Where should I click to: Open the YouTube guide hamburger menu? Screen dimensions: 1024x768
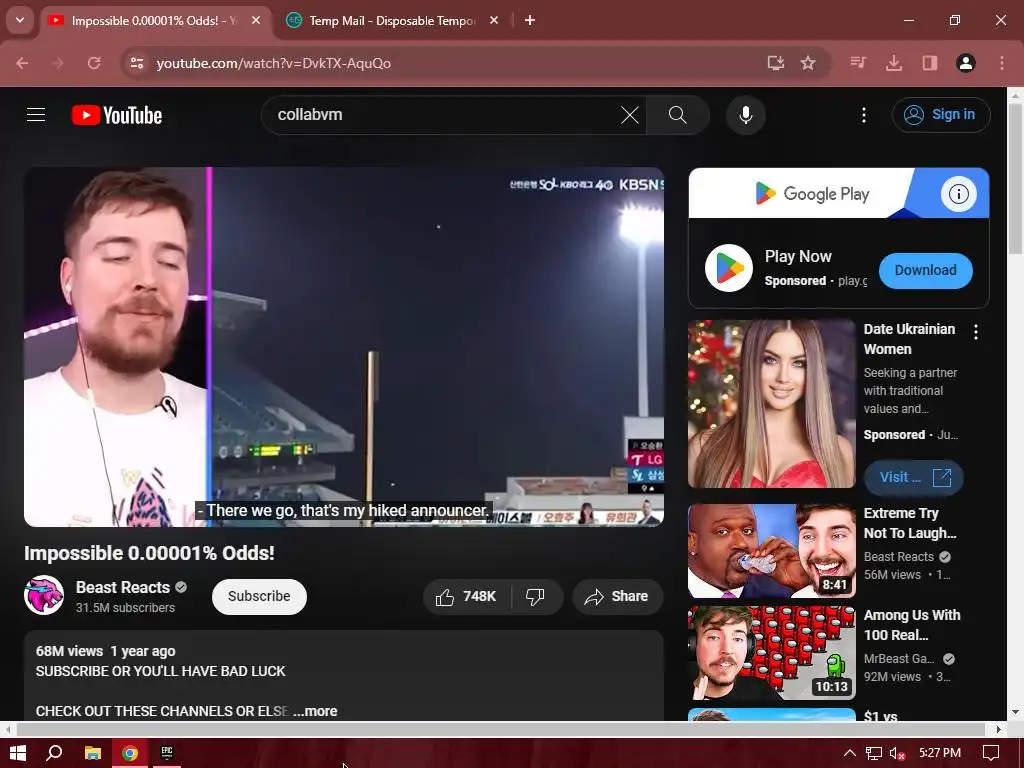click(x=36, y=115)
